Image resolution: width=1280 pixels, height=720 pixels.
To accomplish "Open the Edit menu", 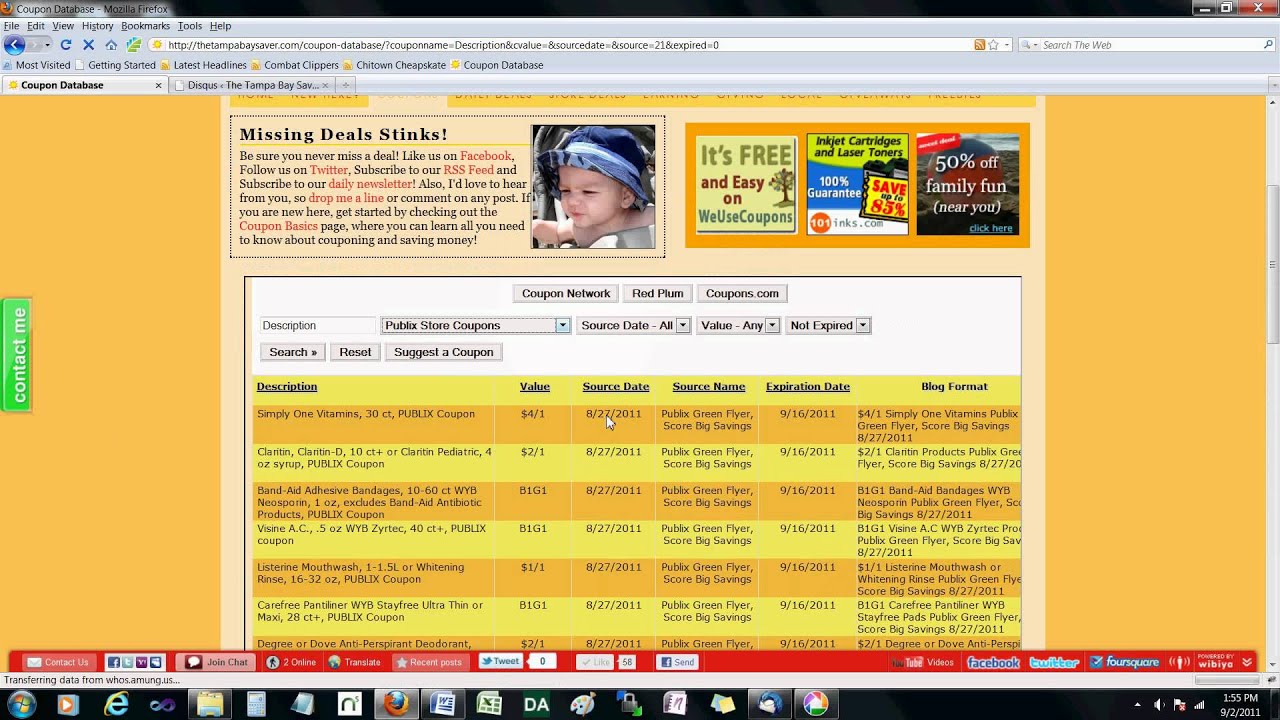I will click(35, 26).
